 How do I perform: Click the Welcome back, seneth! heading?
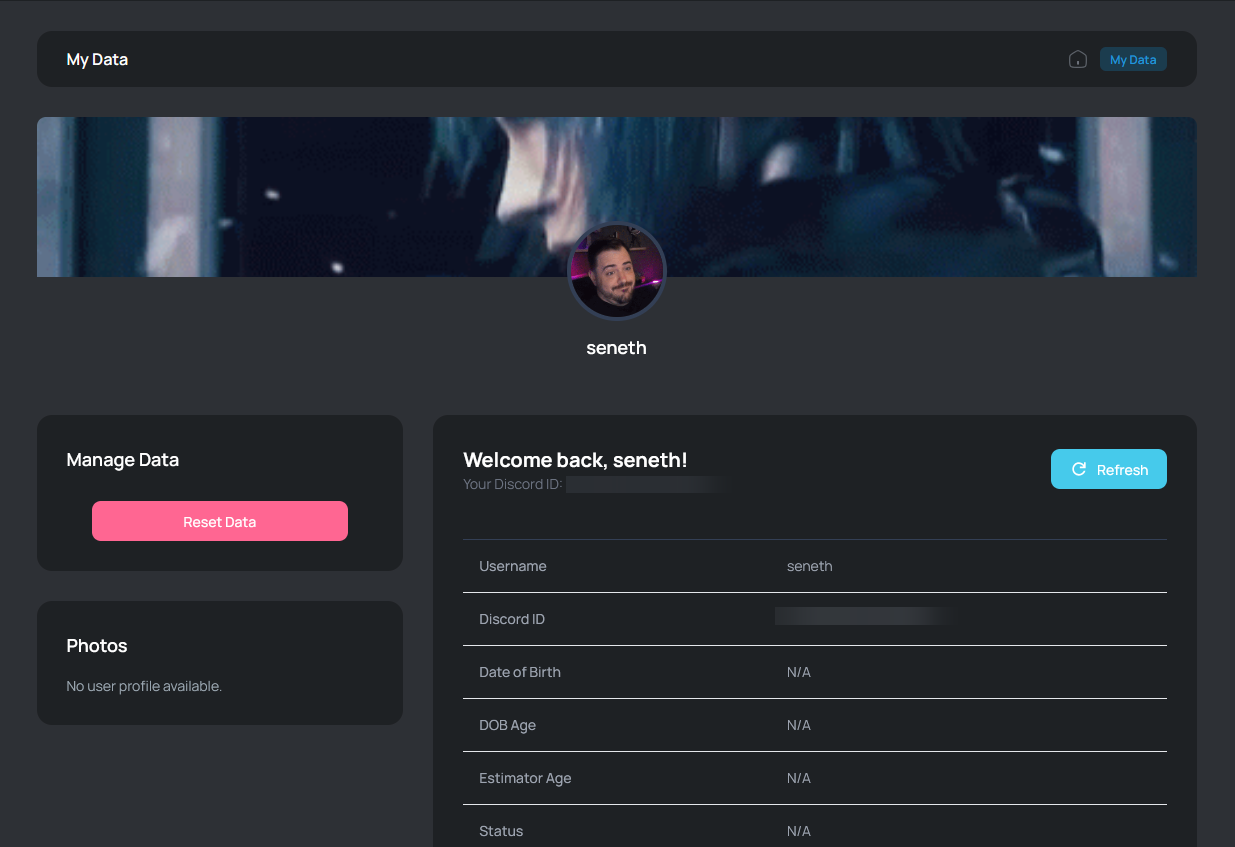tap(575, 460)
